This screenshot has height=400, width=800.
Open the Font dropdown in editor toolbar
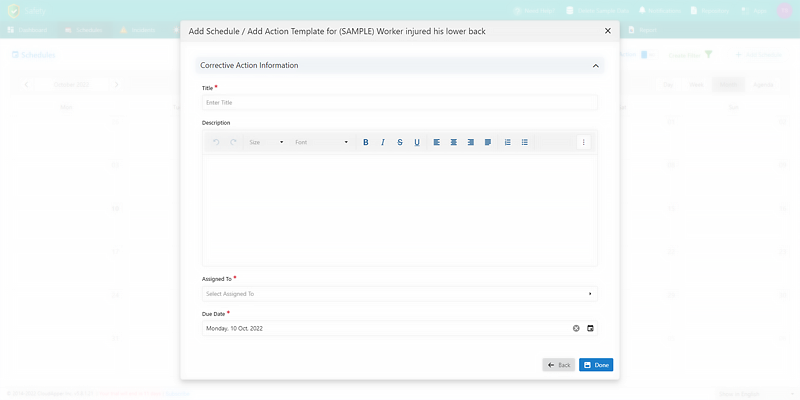[321, 142]
